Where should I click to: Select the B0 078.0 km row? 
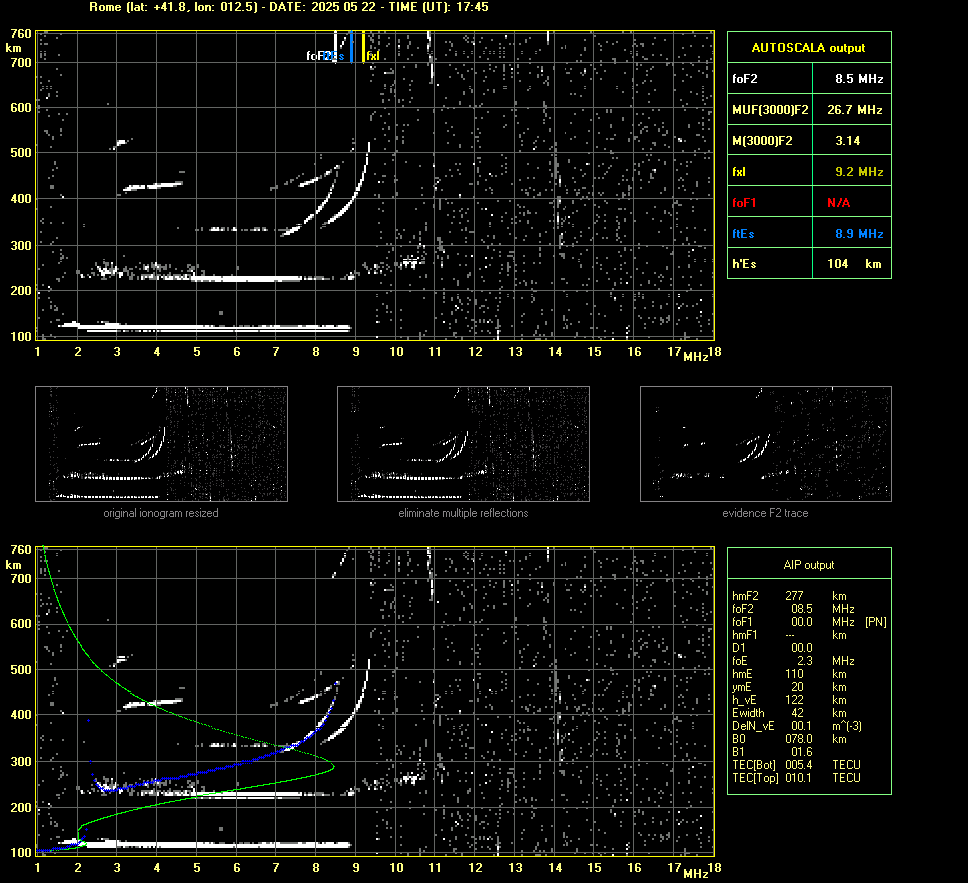[790, 739]
